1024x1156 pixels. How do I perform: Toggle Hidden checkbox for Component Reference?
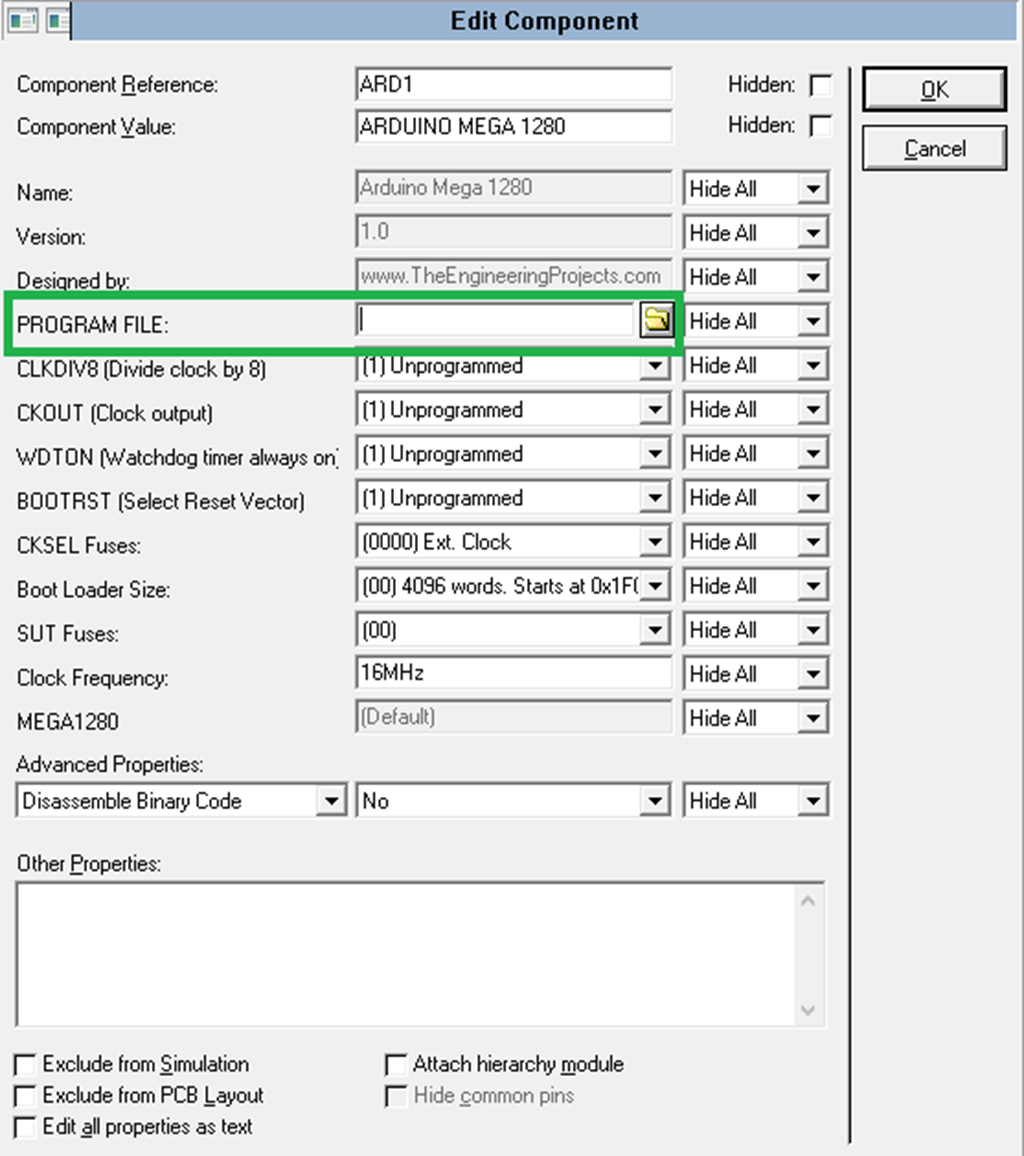(x=820, y=85)
